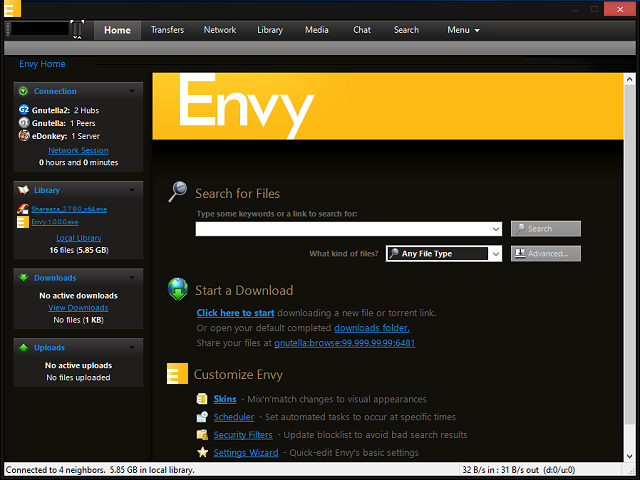The height and width of the screenshot is (480, 640).
Task: Close the Envy window
Action: point(620,9)
